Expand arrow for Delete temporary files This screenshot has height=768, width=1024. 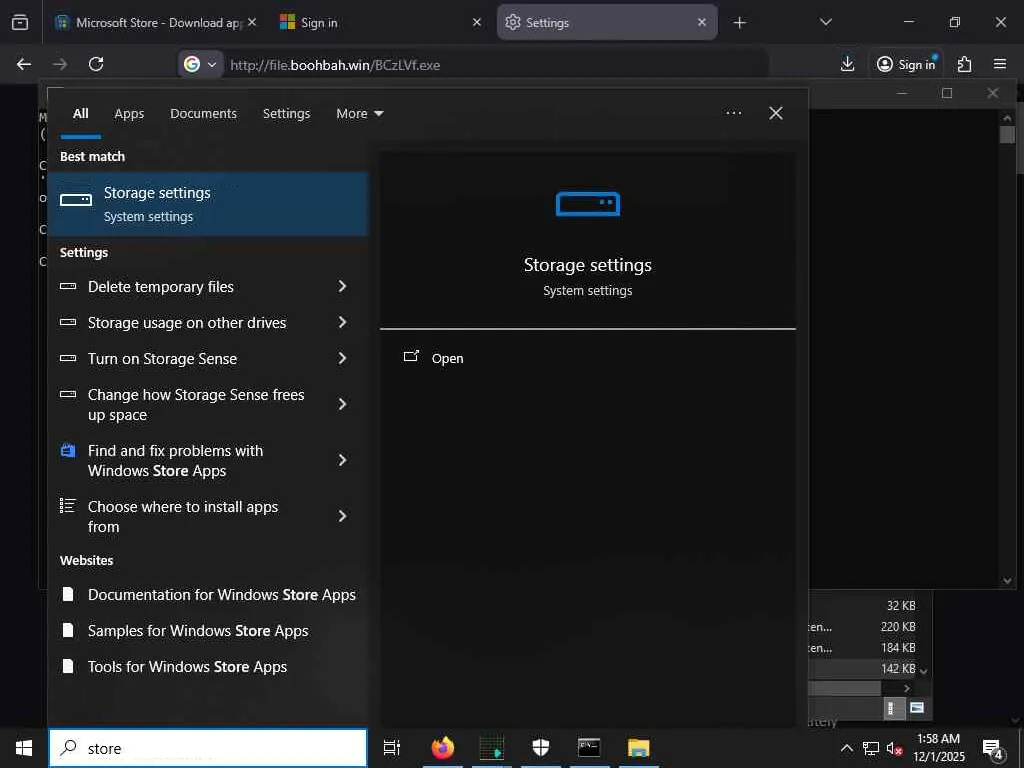(342, 287)
